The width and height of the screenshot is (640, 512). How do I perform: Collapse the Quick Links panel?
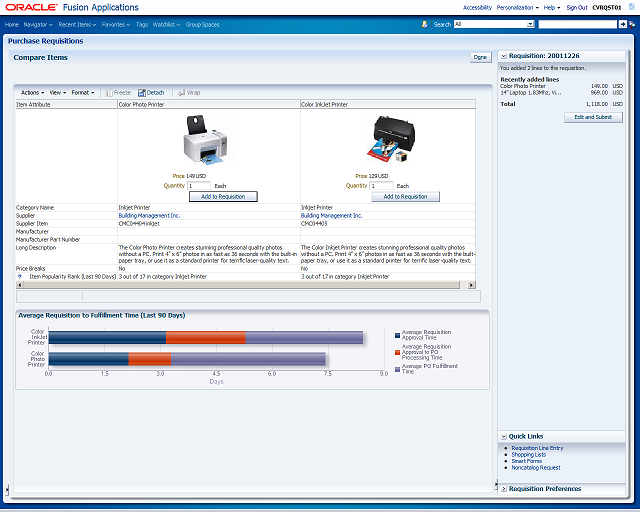504,436
